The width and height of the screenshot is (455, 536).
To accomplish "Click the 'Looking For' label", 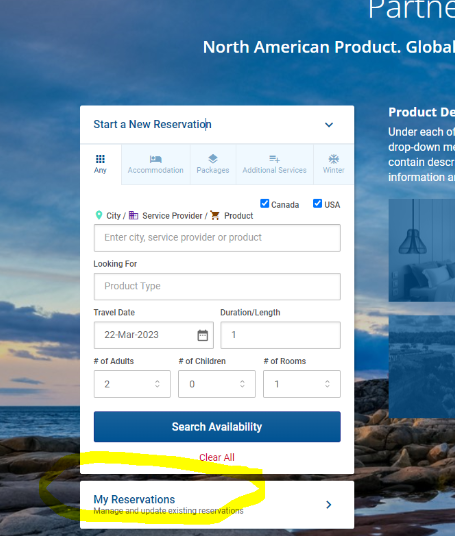I will pyautogui.click(x=115, y=264).
